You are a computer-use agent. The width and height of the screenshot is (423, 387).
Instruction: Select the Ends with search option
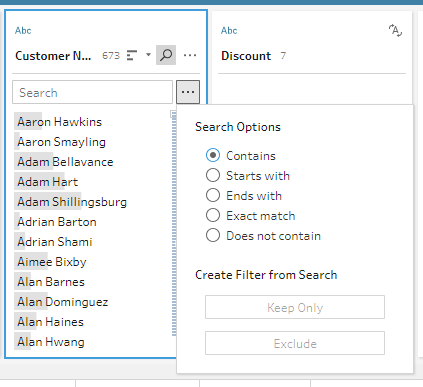pos(213,195)
